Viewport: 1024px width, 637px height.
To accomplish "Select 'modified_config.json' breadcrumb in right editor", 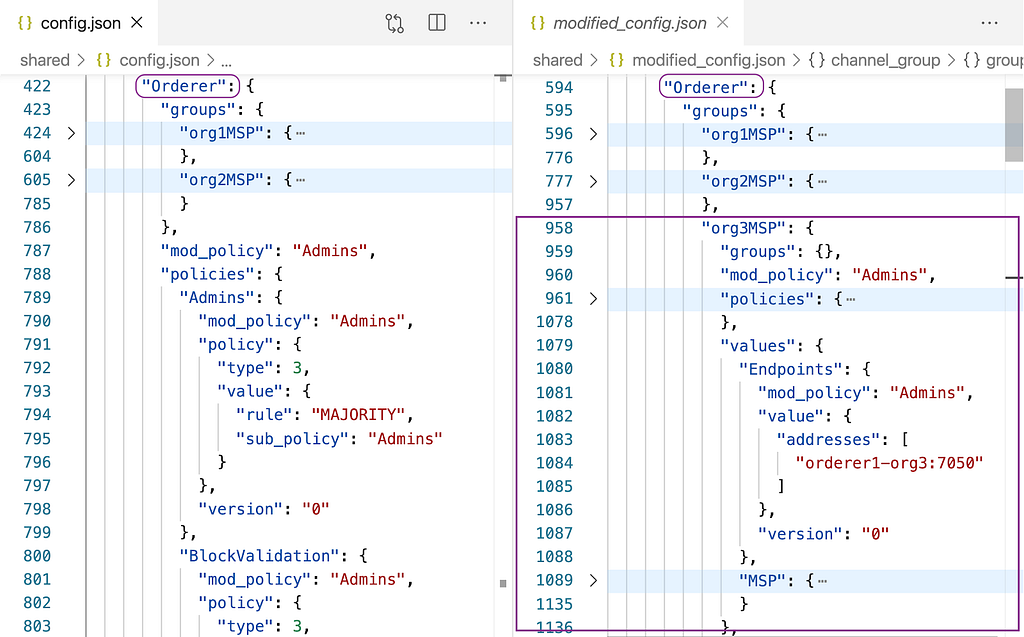I will tap(709, 60).
